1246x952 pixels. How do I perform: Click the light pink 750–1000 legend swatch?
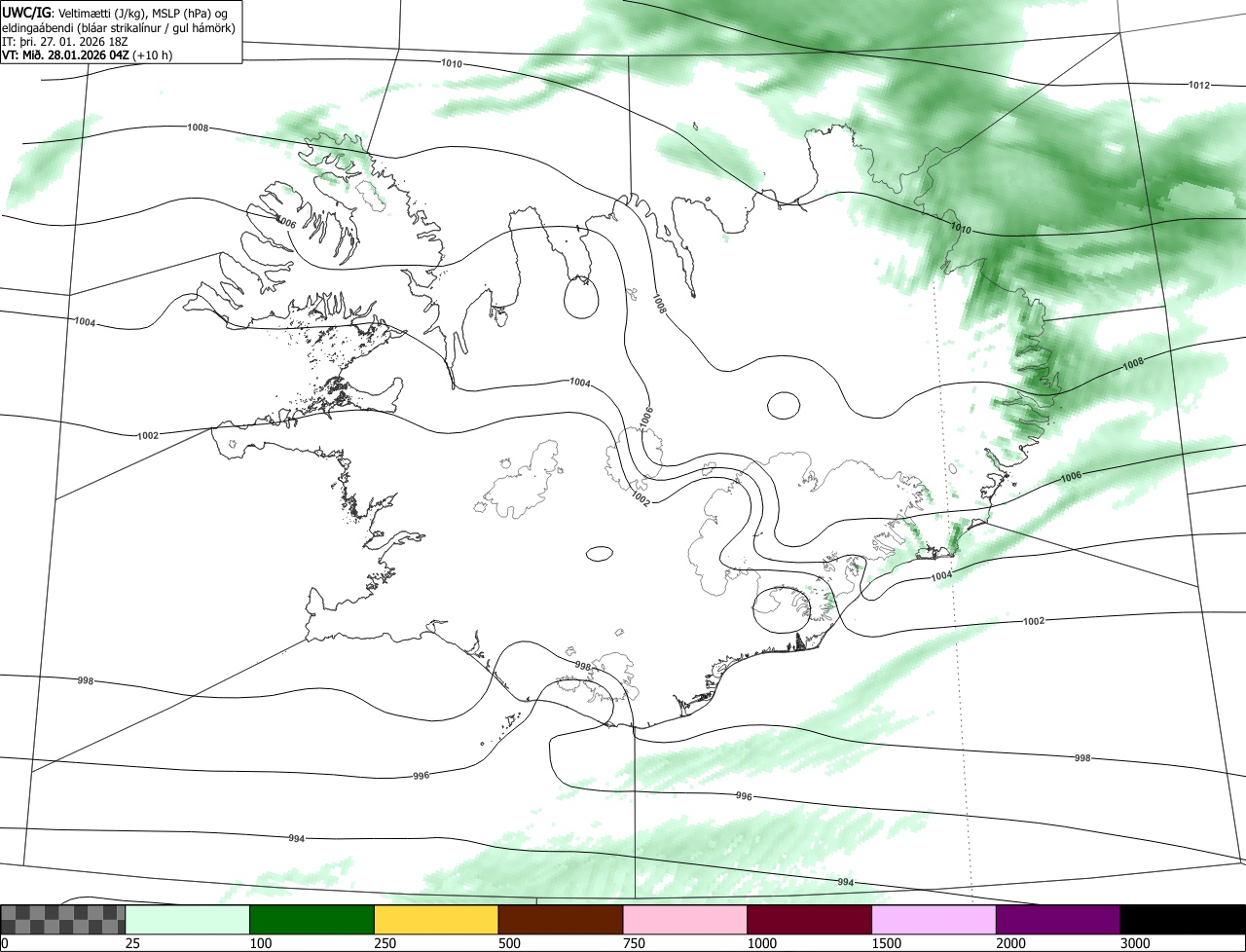(x=685, y=920)
